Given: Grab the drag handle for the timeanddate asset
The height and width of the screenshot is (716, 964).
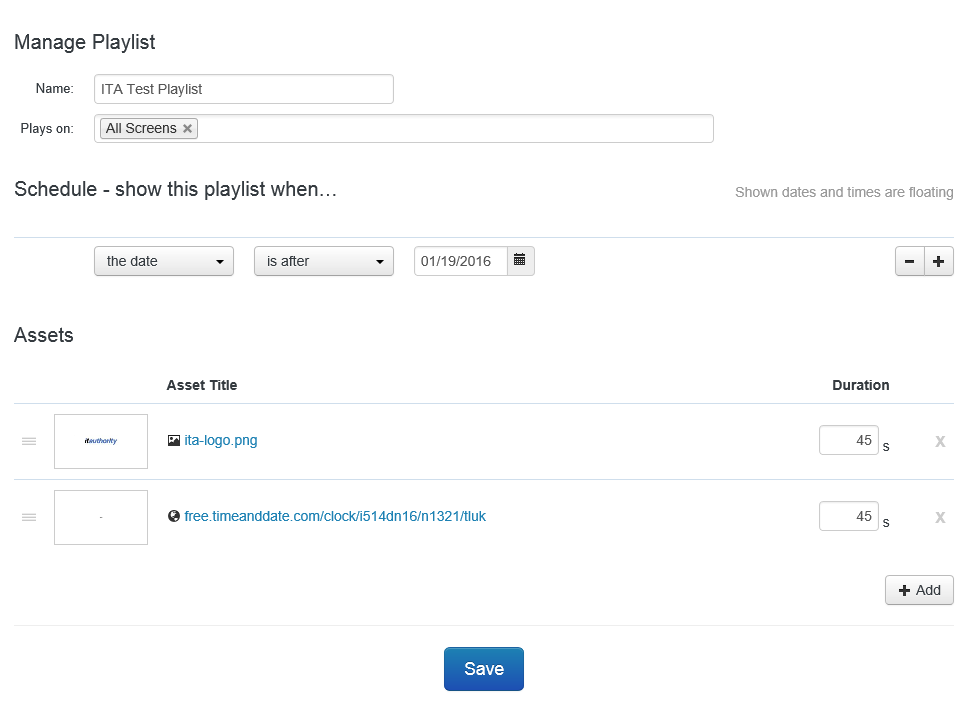Looking at the screenshot, I should 29,517.
